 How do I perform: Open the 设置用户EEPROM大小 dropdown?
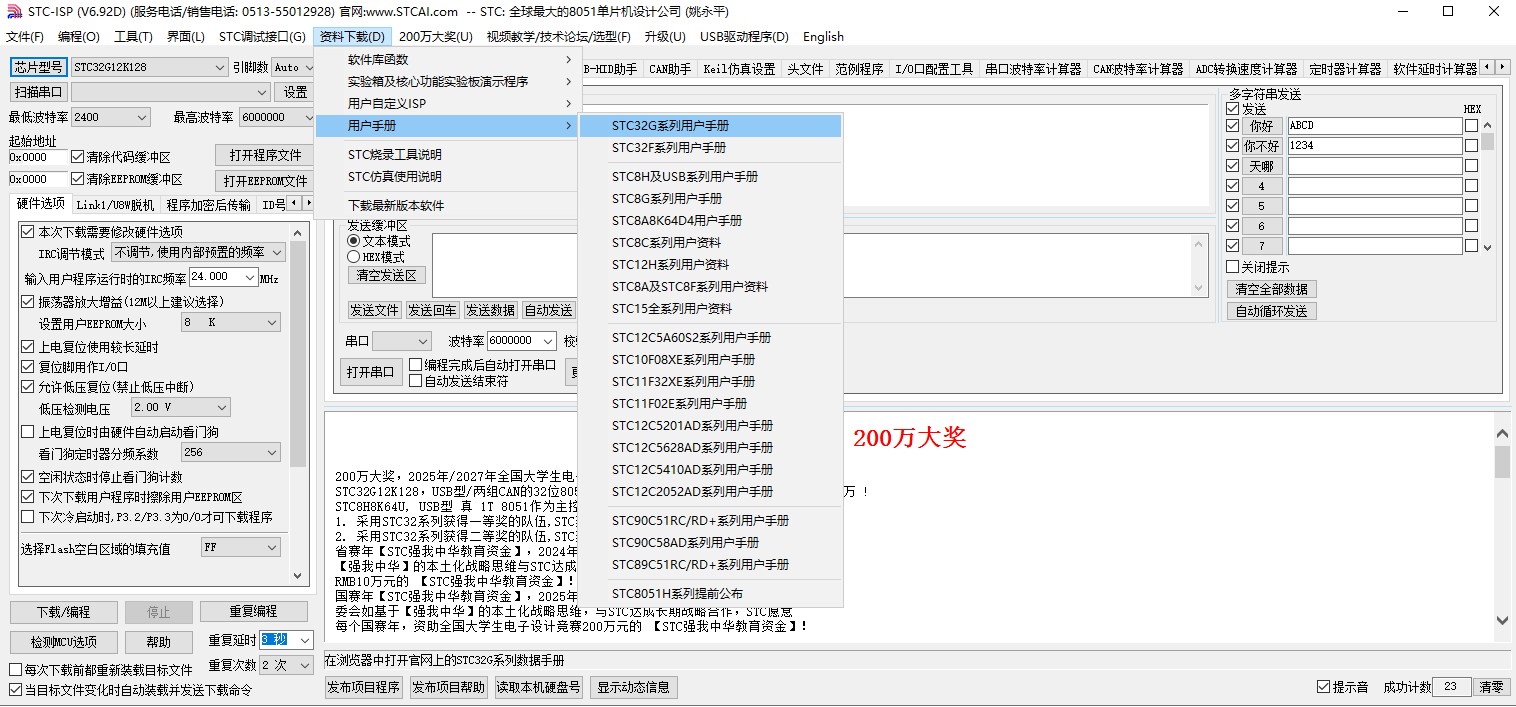click(x=230, y=323)
